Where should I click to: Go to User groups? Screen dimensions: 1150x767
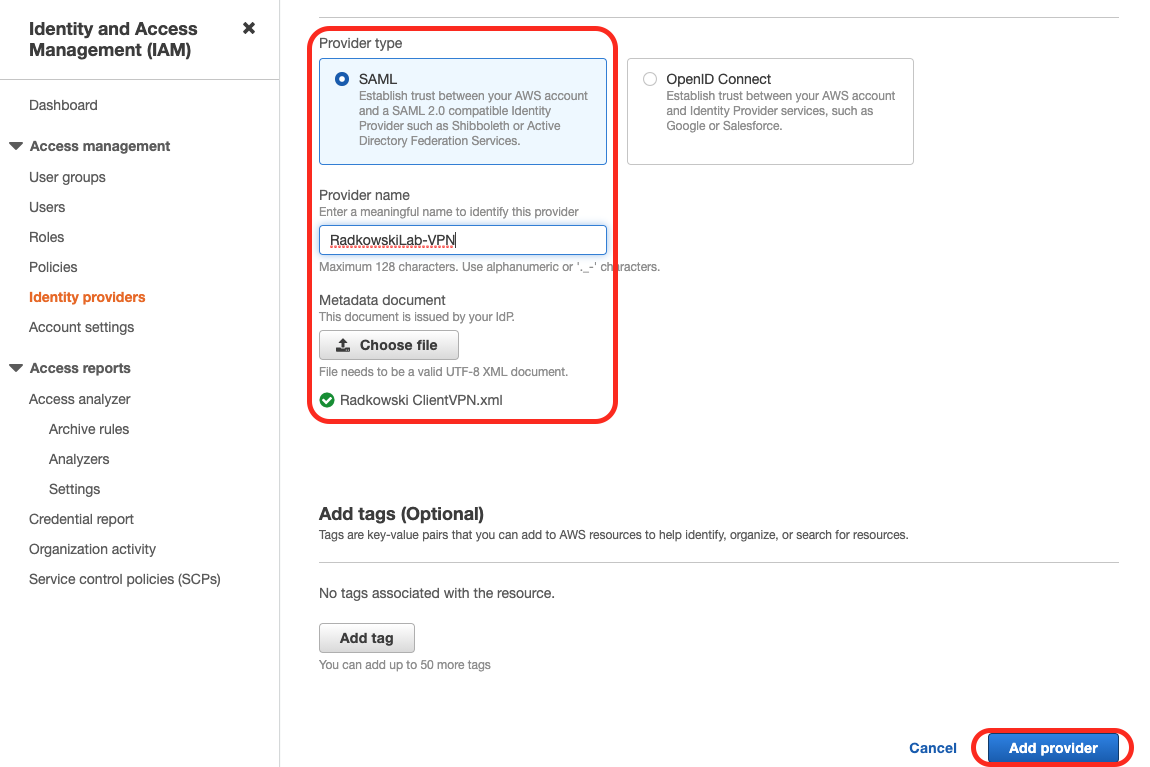67,177
